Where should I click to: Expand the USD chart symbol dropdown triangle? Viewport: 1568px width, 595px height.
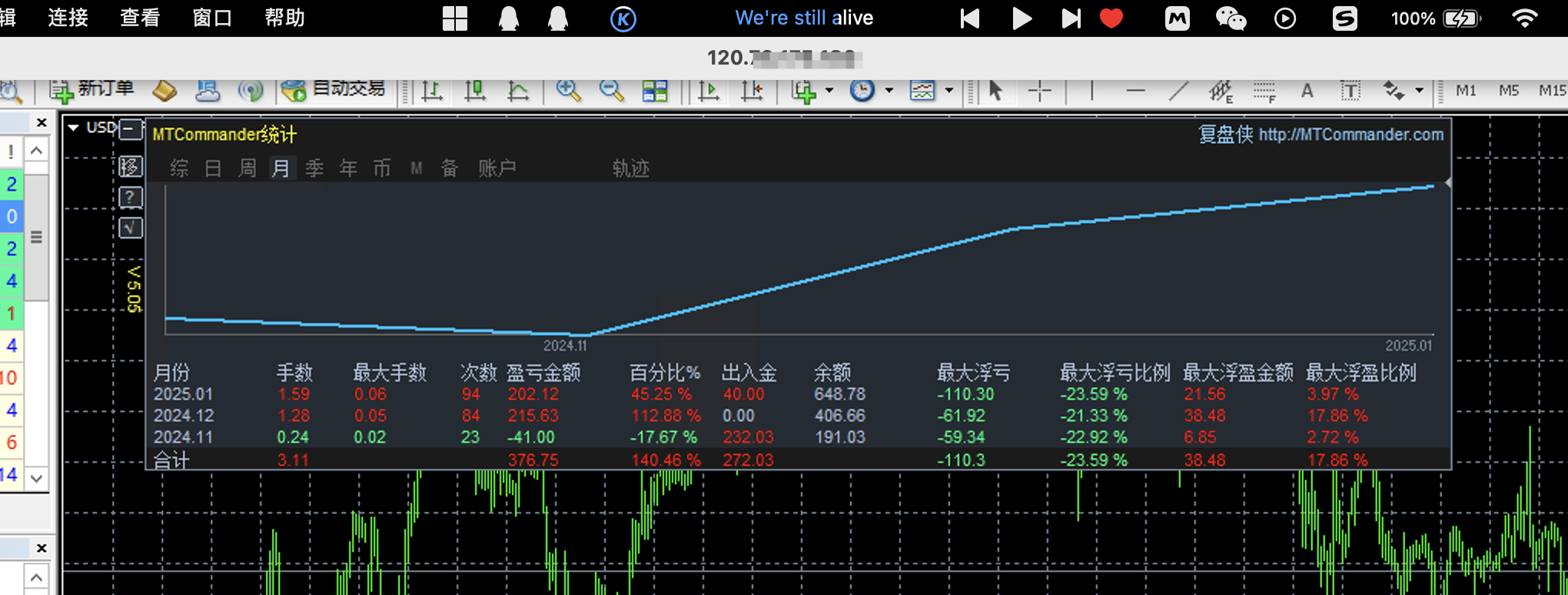tap(73, 128)
